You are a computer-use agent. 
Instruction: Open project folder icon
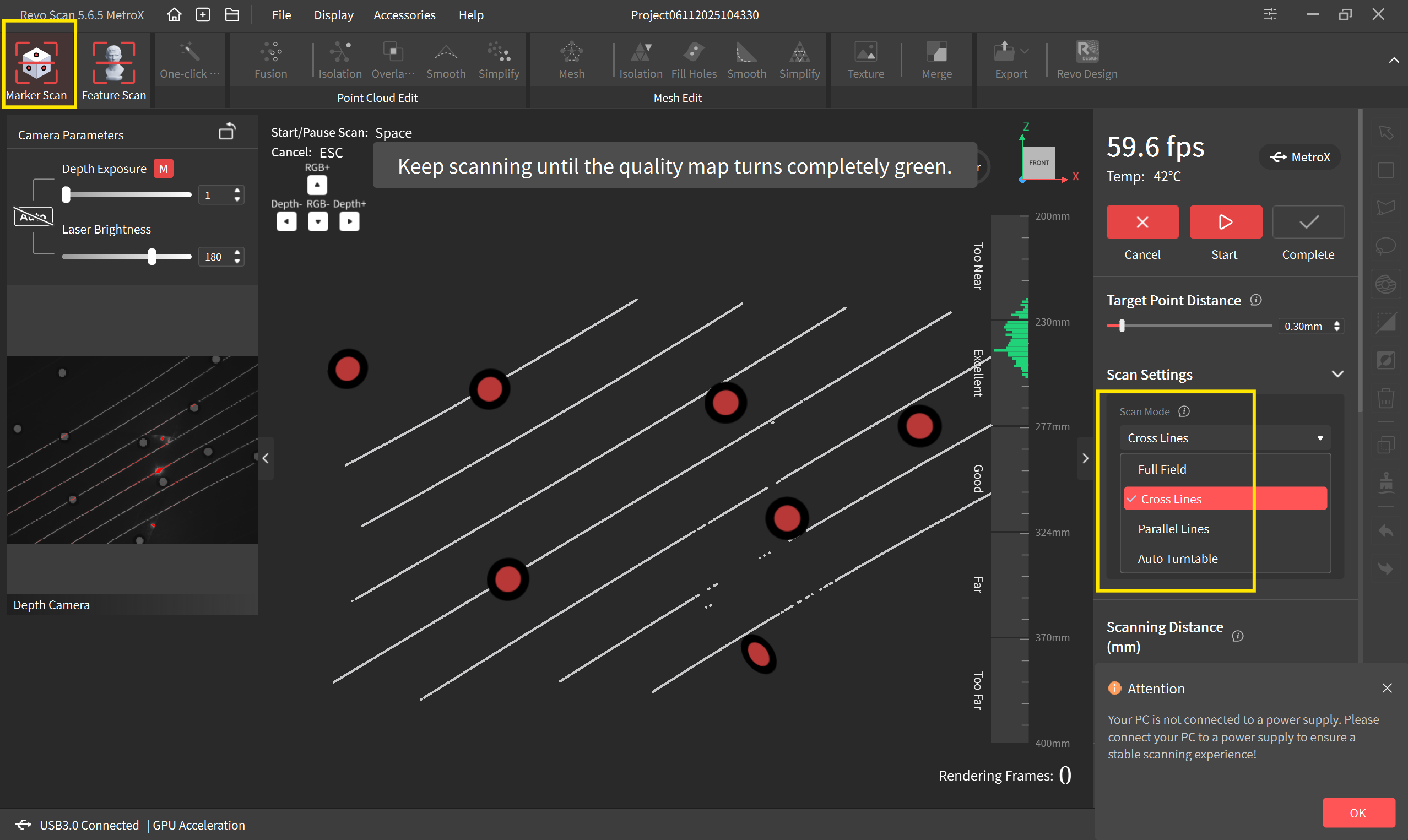click(x=232, y=15)
